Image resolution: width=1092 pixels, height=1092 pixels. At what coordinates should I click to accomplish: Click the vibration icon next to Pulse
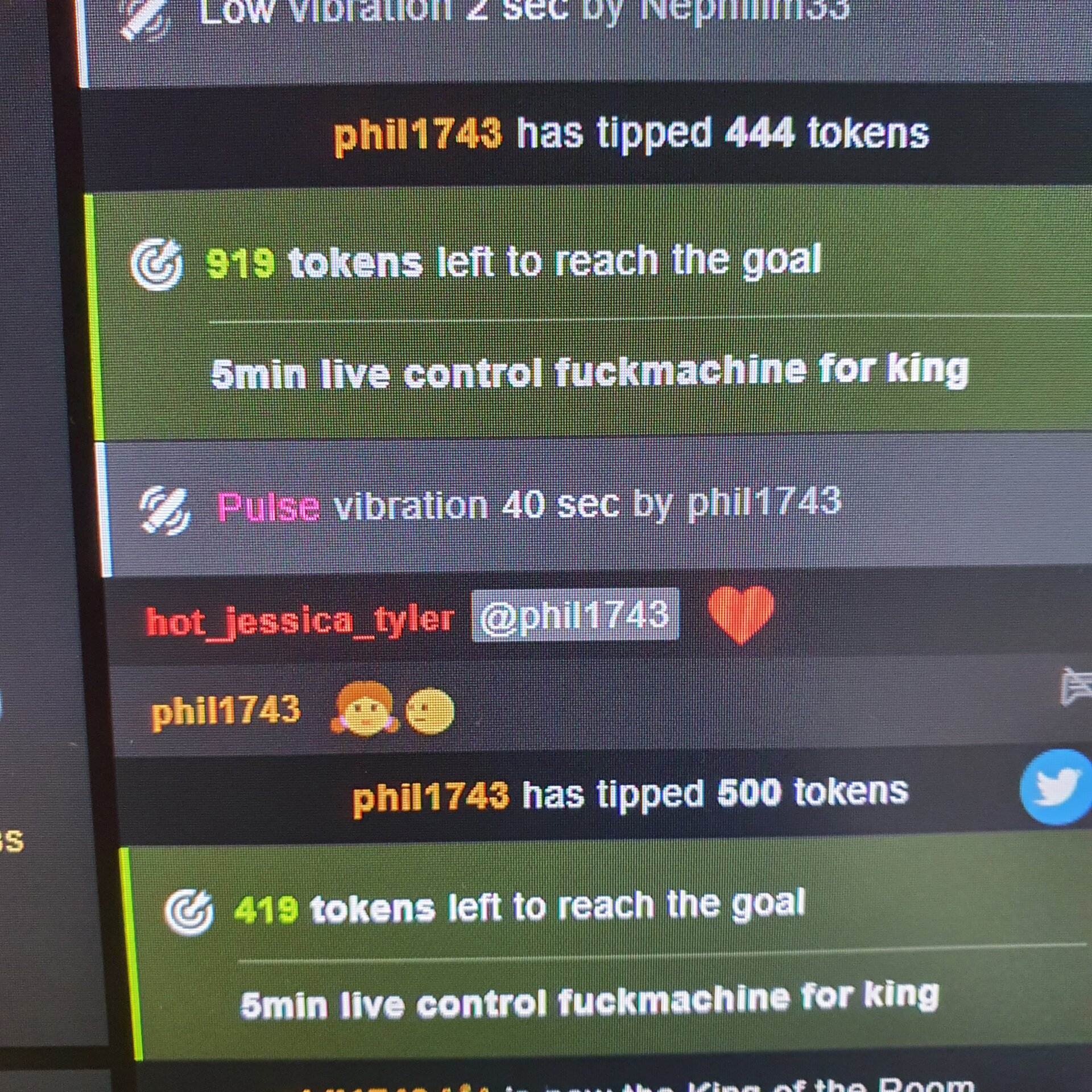point(166,510)
